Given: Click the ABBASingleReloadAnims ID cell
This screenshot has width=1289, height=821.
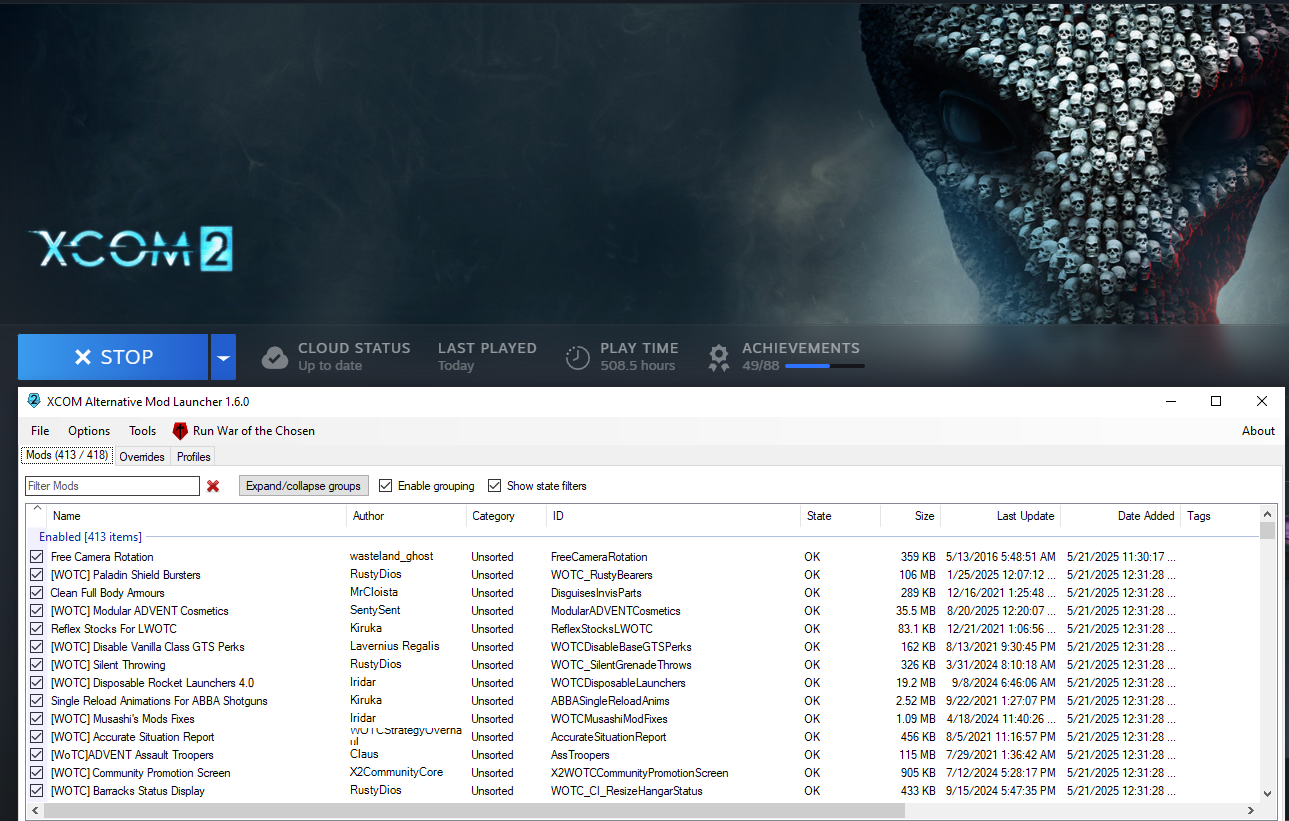Looking at the screenshot, I should [x=610, y=701].
